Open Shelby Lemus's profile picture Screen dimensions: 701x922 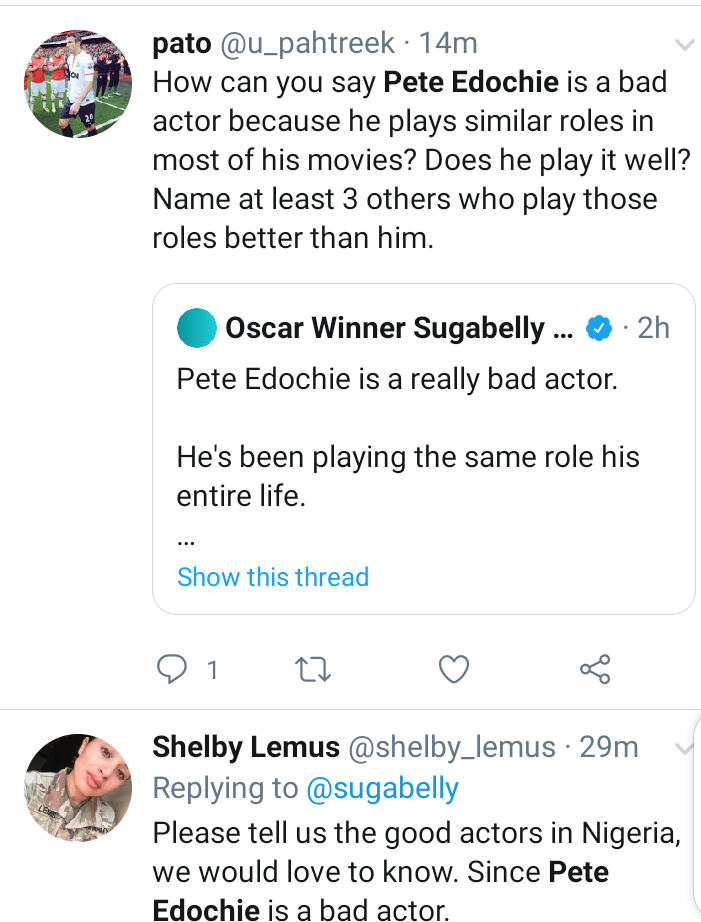pyautogui.click(x=78, y=788)
